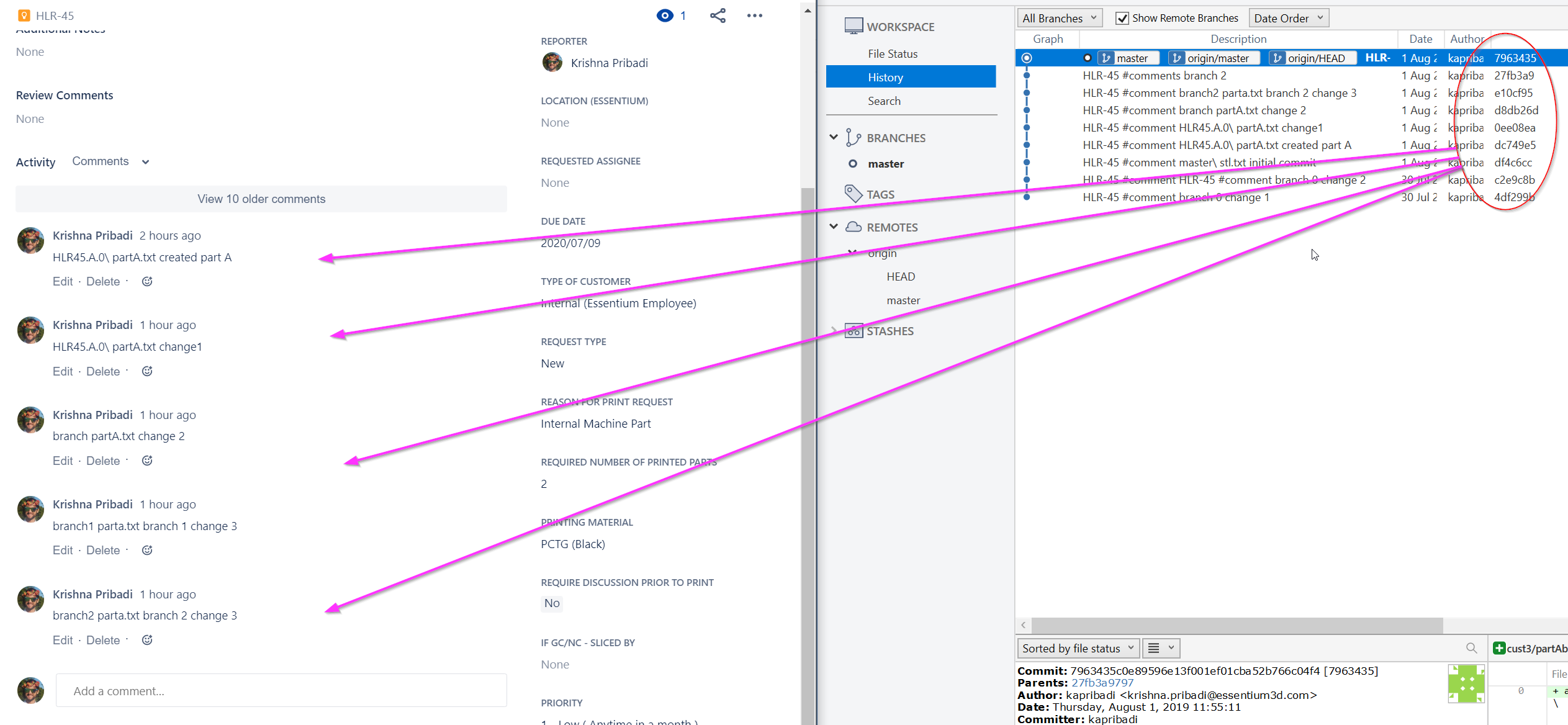
Task: Click the list view mode icon dropdown
Action: (1161, 648)
